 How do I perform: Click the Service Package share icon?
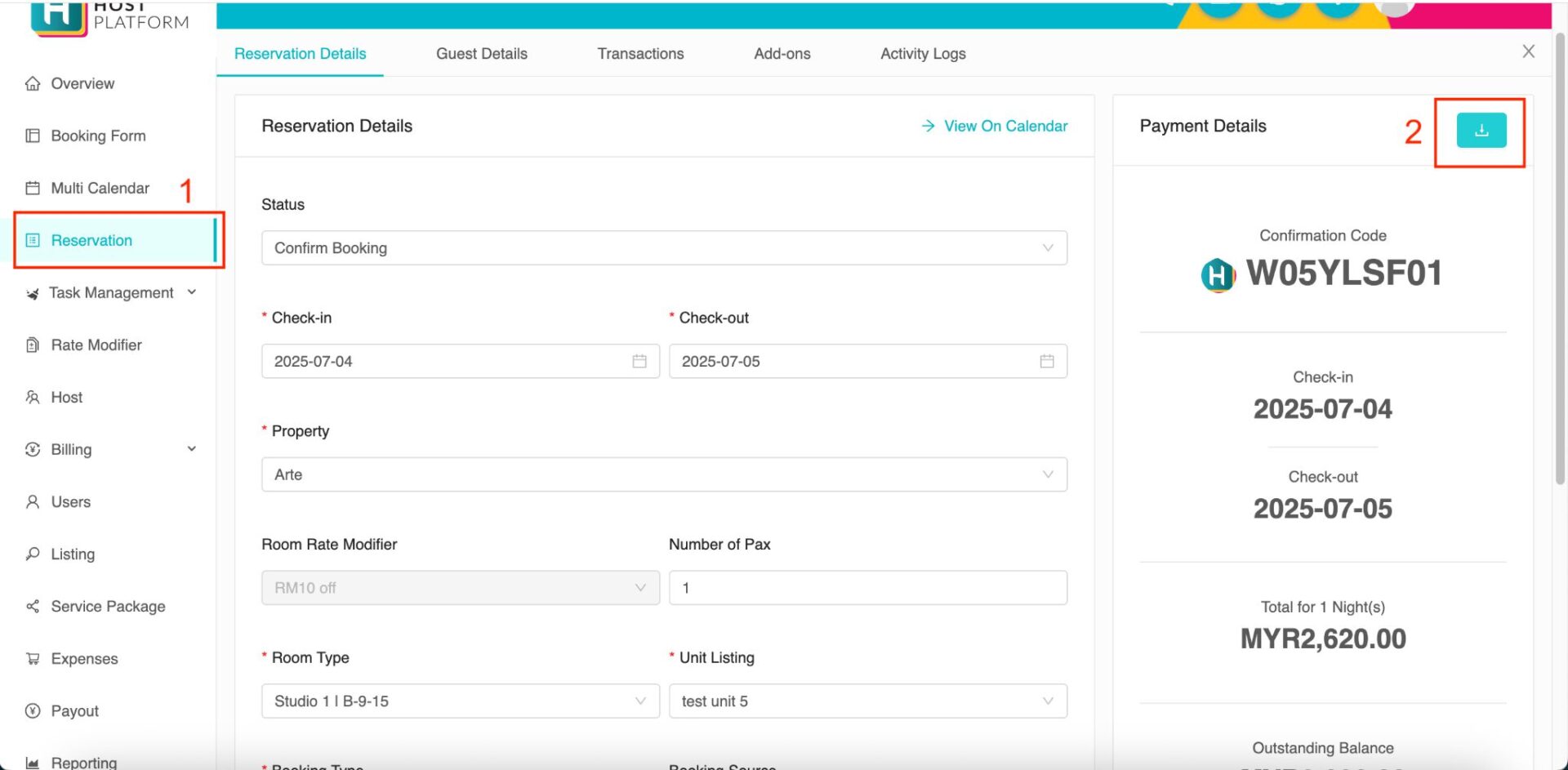[x=33, y=606]
